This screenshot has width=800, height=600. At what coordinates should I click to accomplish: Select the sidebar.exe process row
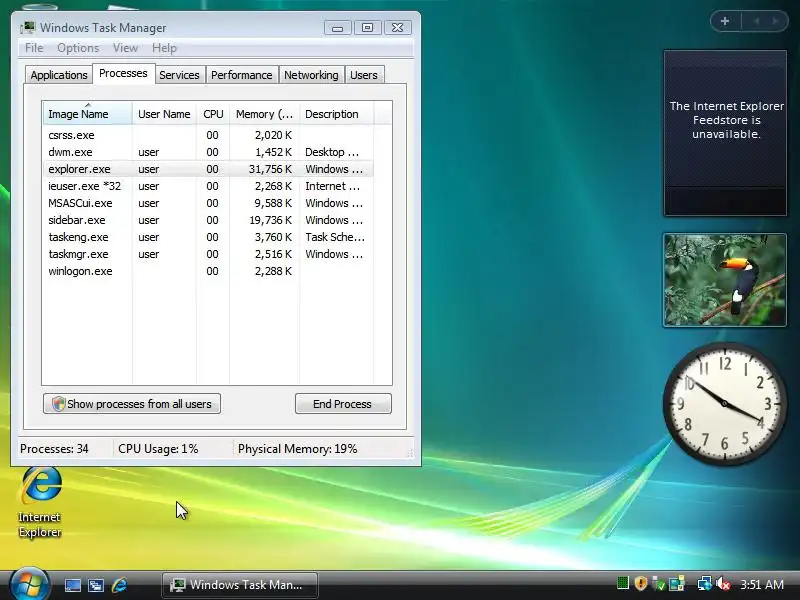[x=208, y=220]
